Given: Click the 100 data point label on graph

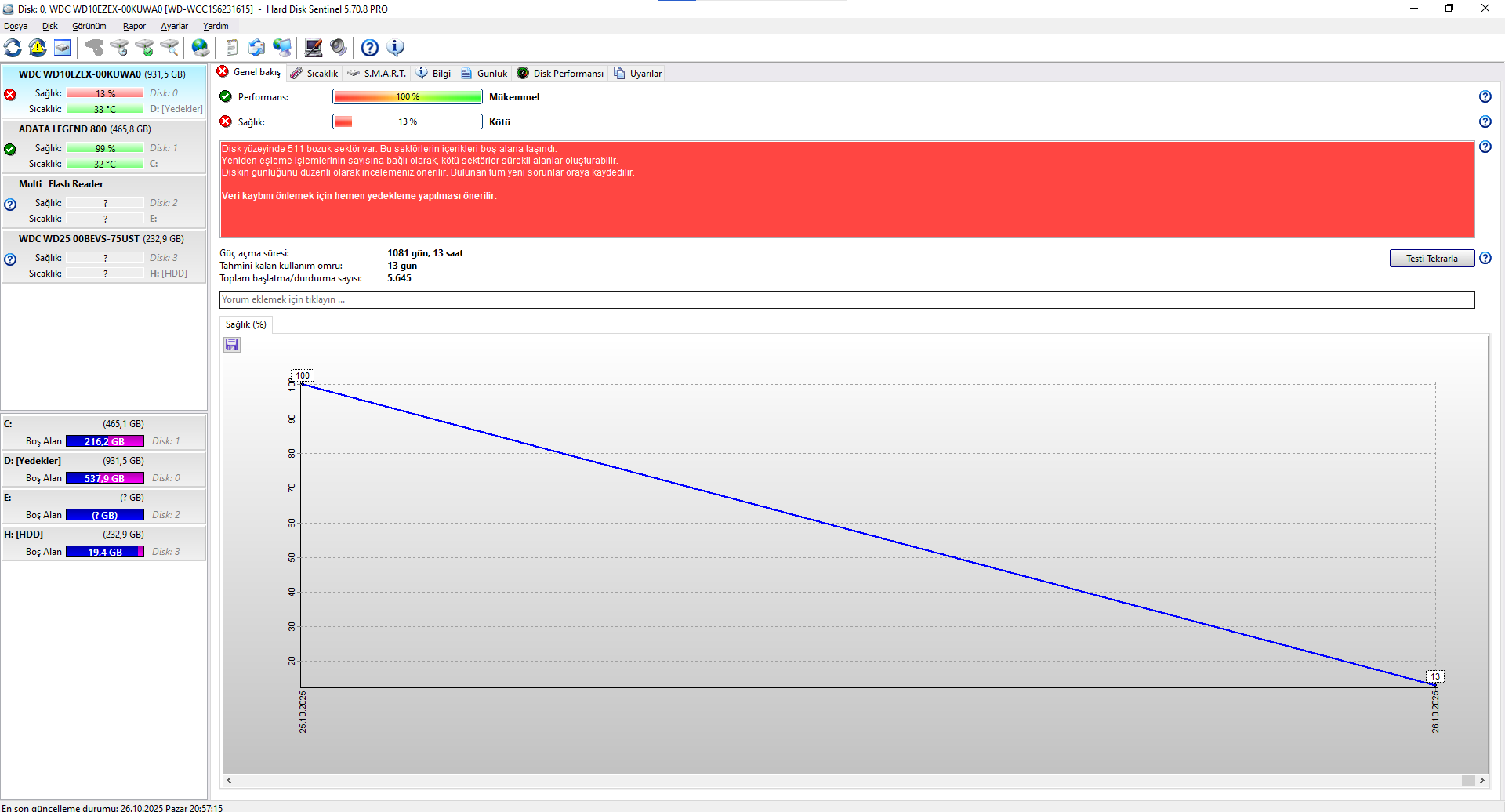Looking at the screenshot, I should [303, 375].
